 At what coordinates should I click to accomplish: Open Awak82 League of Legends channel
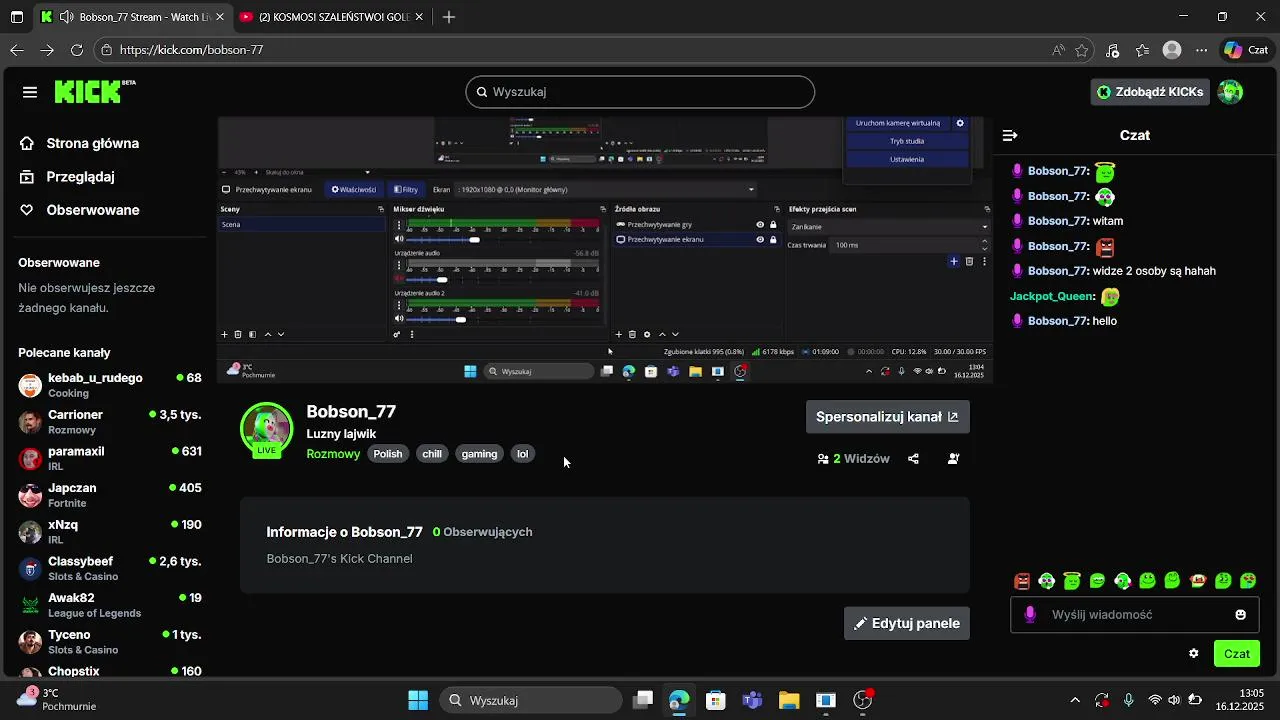point(110,605)
